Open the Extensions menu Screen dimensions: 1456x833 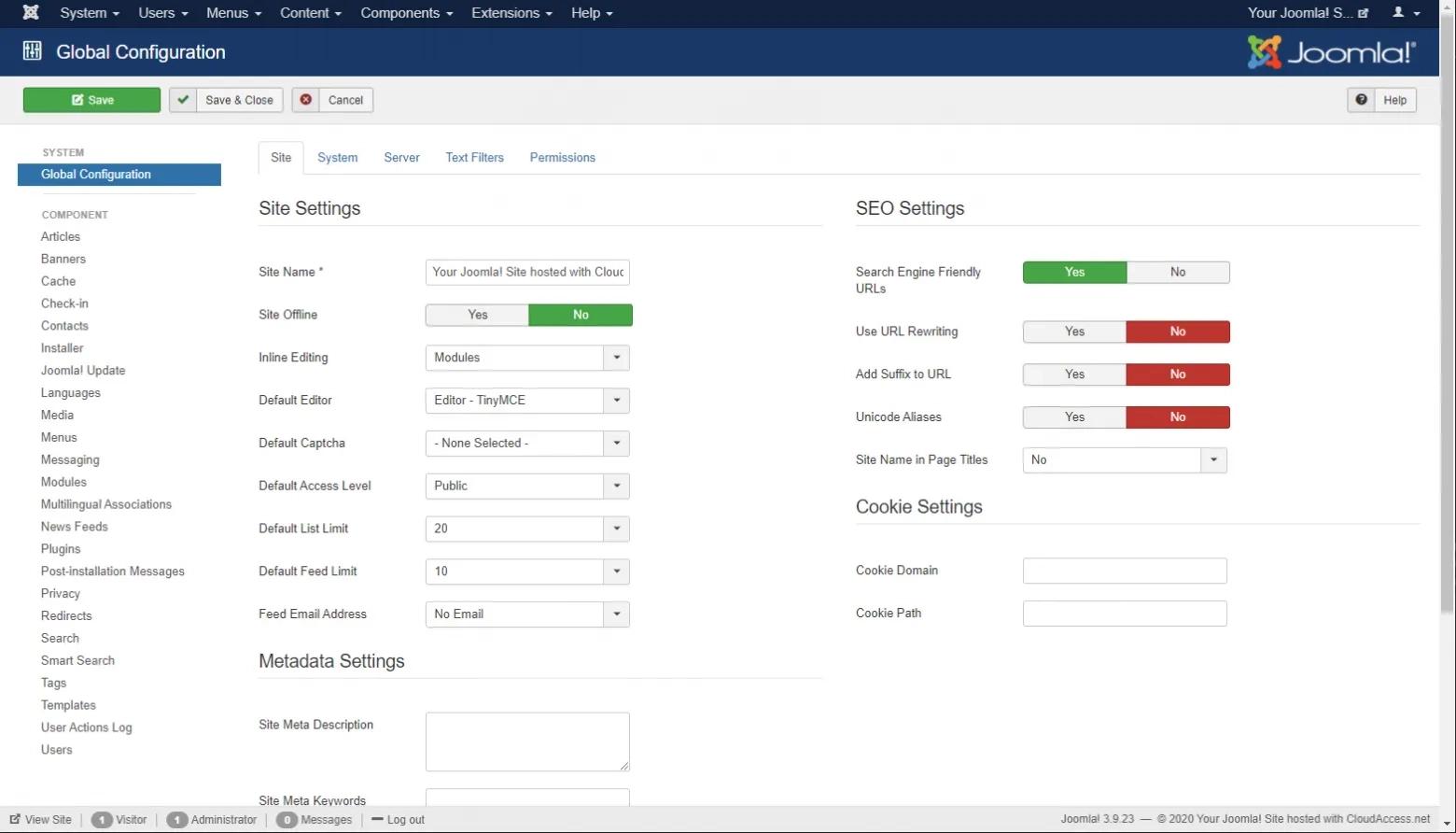click(x=511, y=13)
